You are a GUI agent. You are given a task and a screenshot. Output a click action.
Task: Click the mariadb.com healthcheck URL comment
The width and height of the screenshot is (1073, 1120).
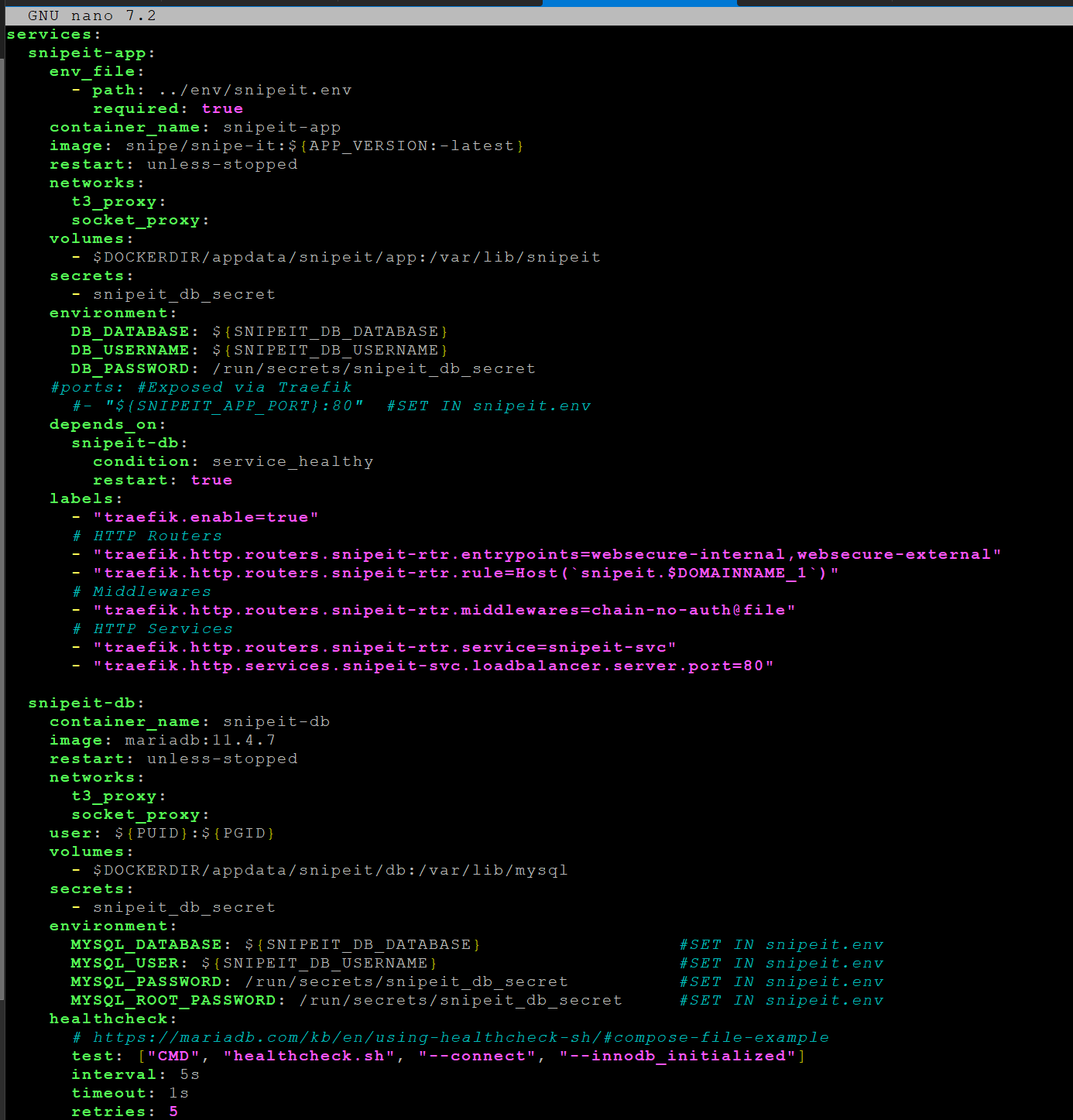point(461,1037)
